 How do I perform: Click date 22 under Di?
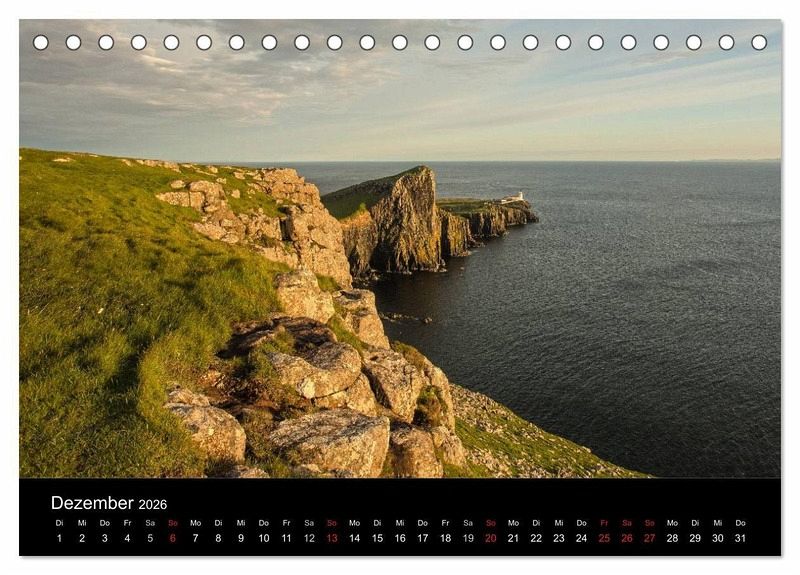[536, 538]
